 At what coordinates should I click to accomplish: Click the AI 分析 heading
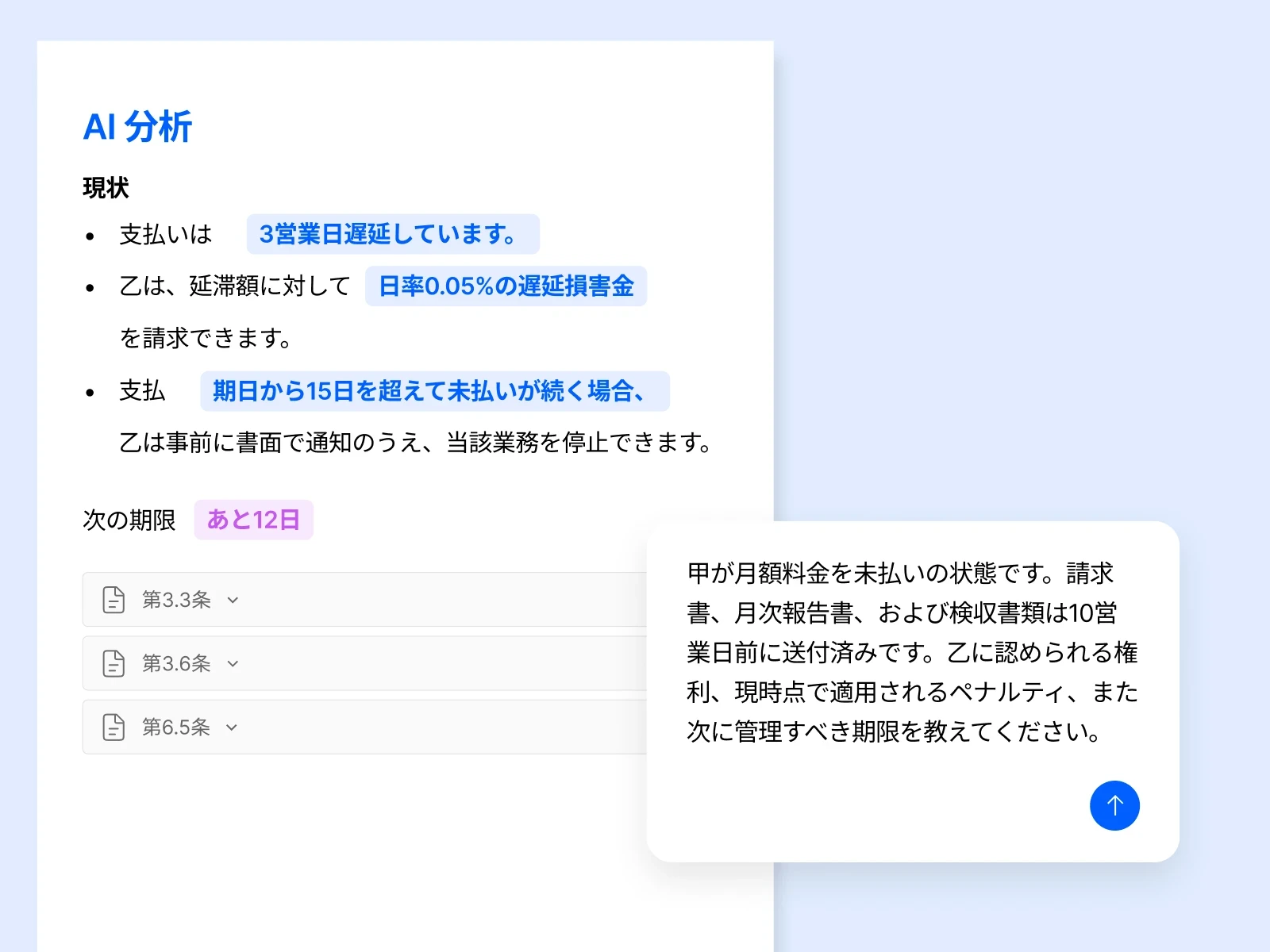pos(137,126)
